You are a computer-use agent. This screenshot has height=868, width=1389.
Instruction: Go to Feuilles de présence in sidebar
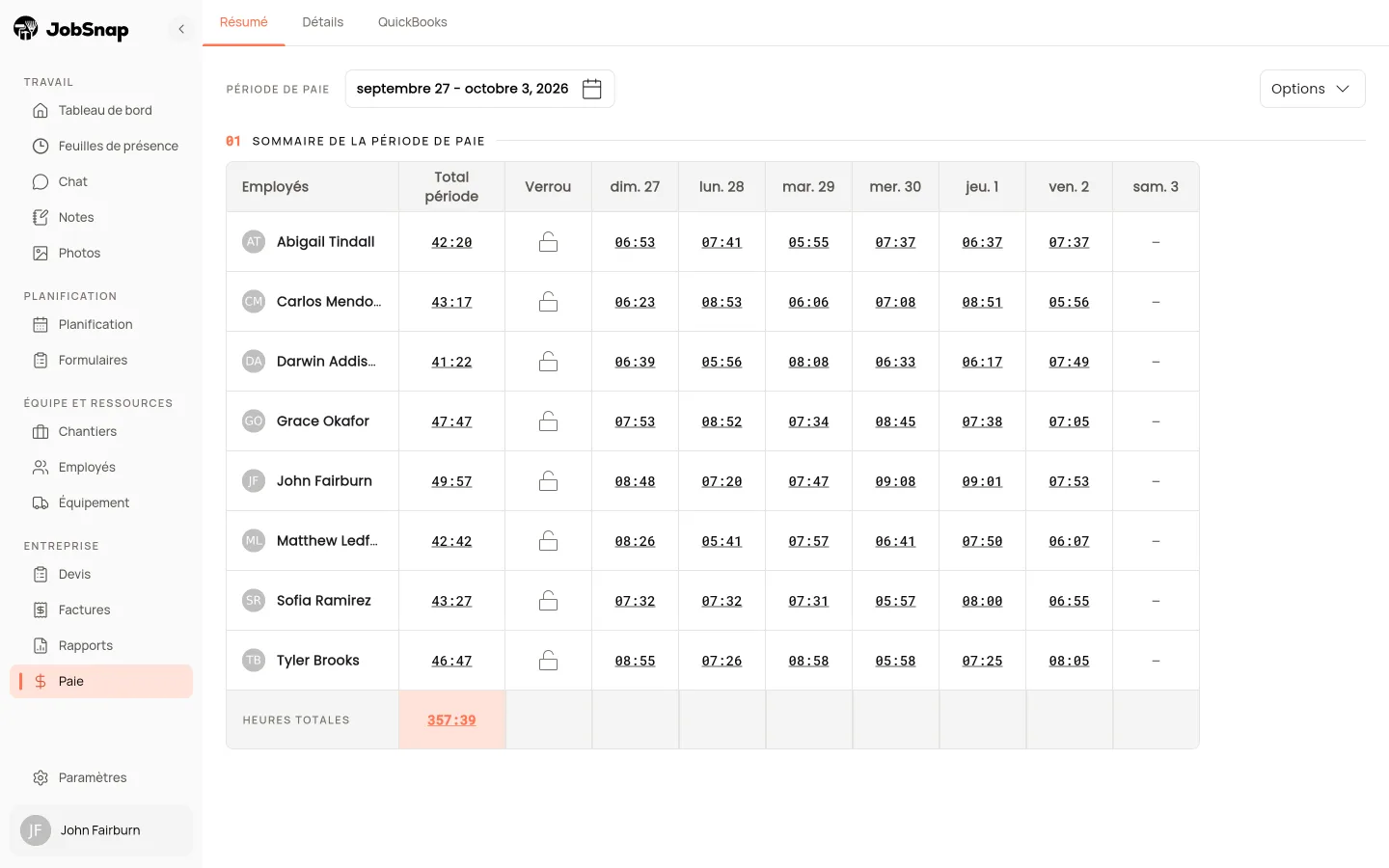101,146
